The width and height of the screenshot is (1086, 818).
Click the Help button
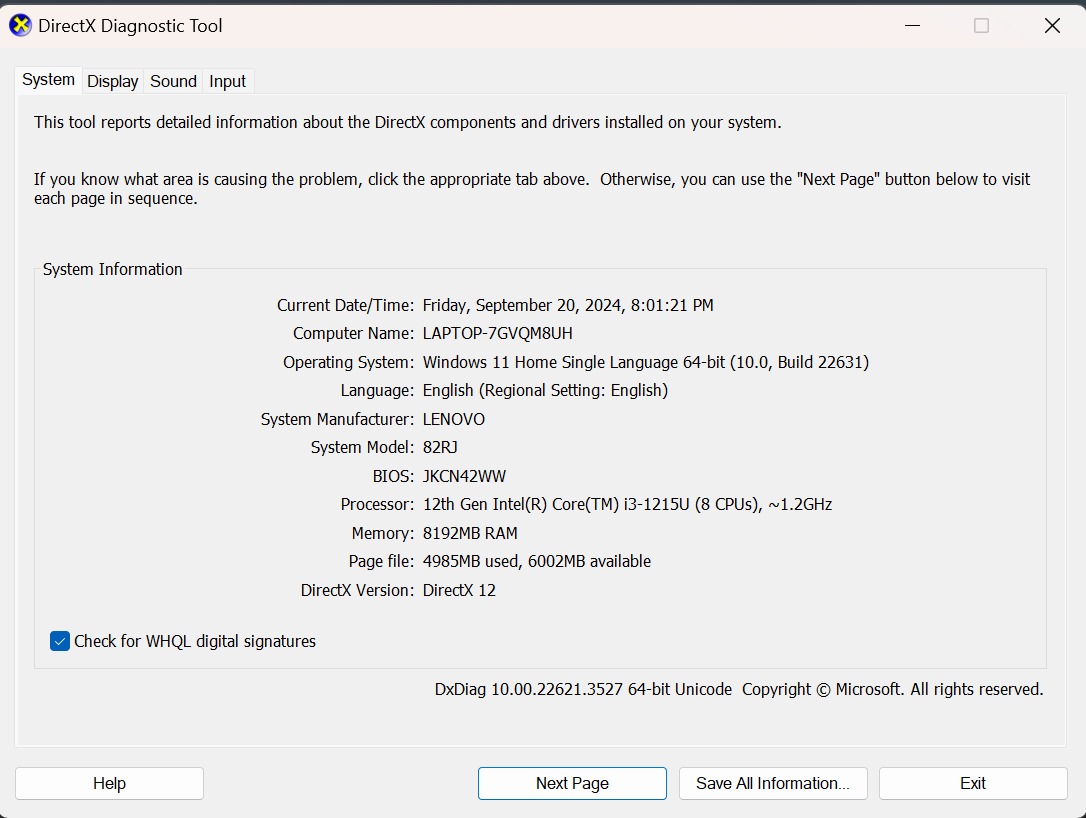[x=109, y=783]
